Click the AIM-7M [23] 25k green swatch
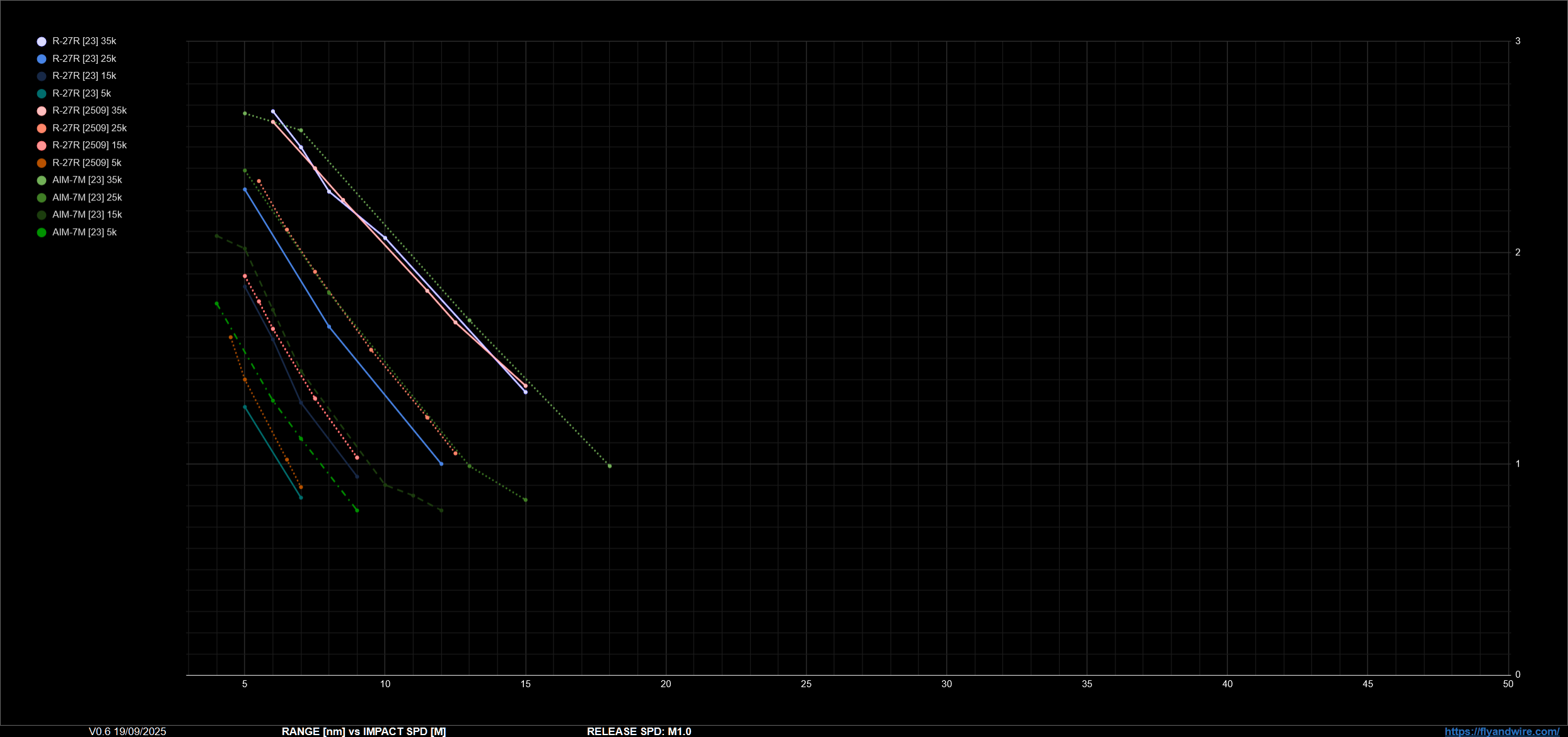1568x737 pixels. pos(42,197)
